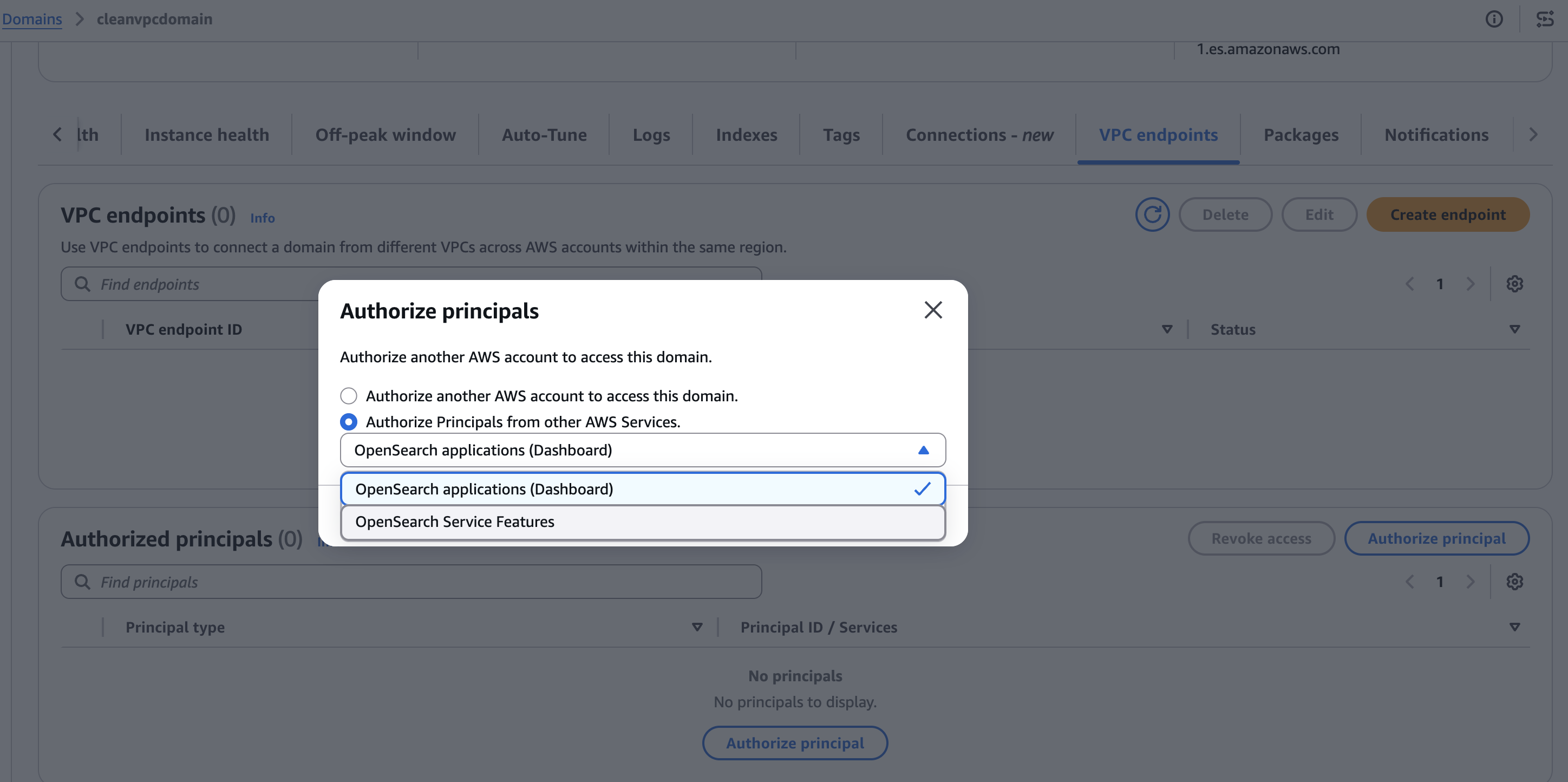
Task: Refresh the VPC endpoints list
Action: tap(1152, 214)
